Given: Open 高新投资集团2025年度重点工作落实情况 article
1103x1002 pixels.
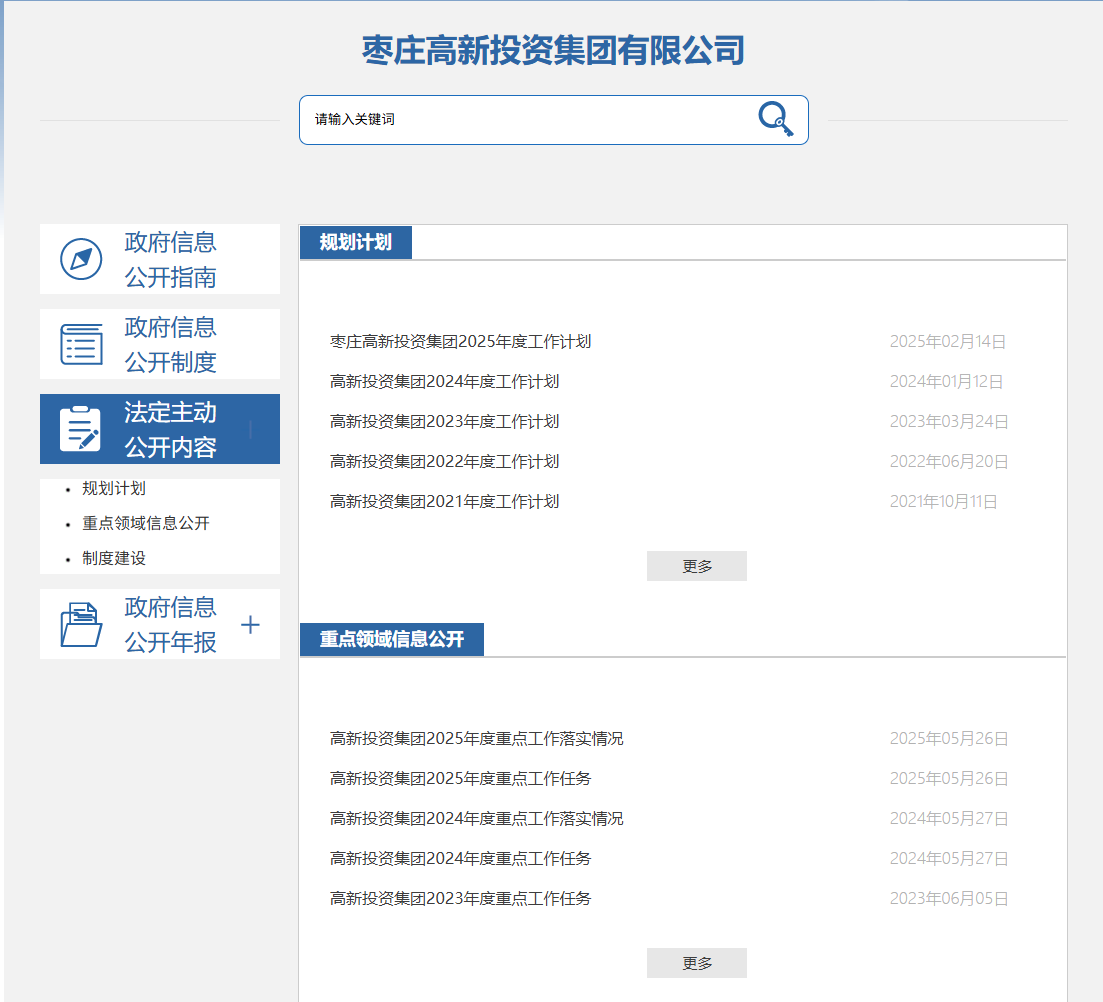Looking at the screenshot, I should [476, 739].
